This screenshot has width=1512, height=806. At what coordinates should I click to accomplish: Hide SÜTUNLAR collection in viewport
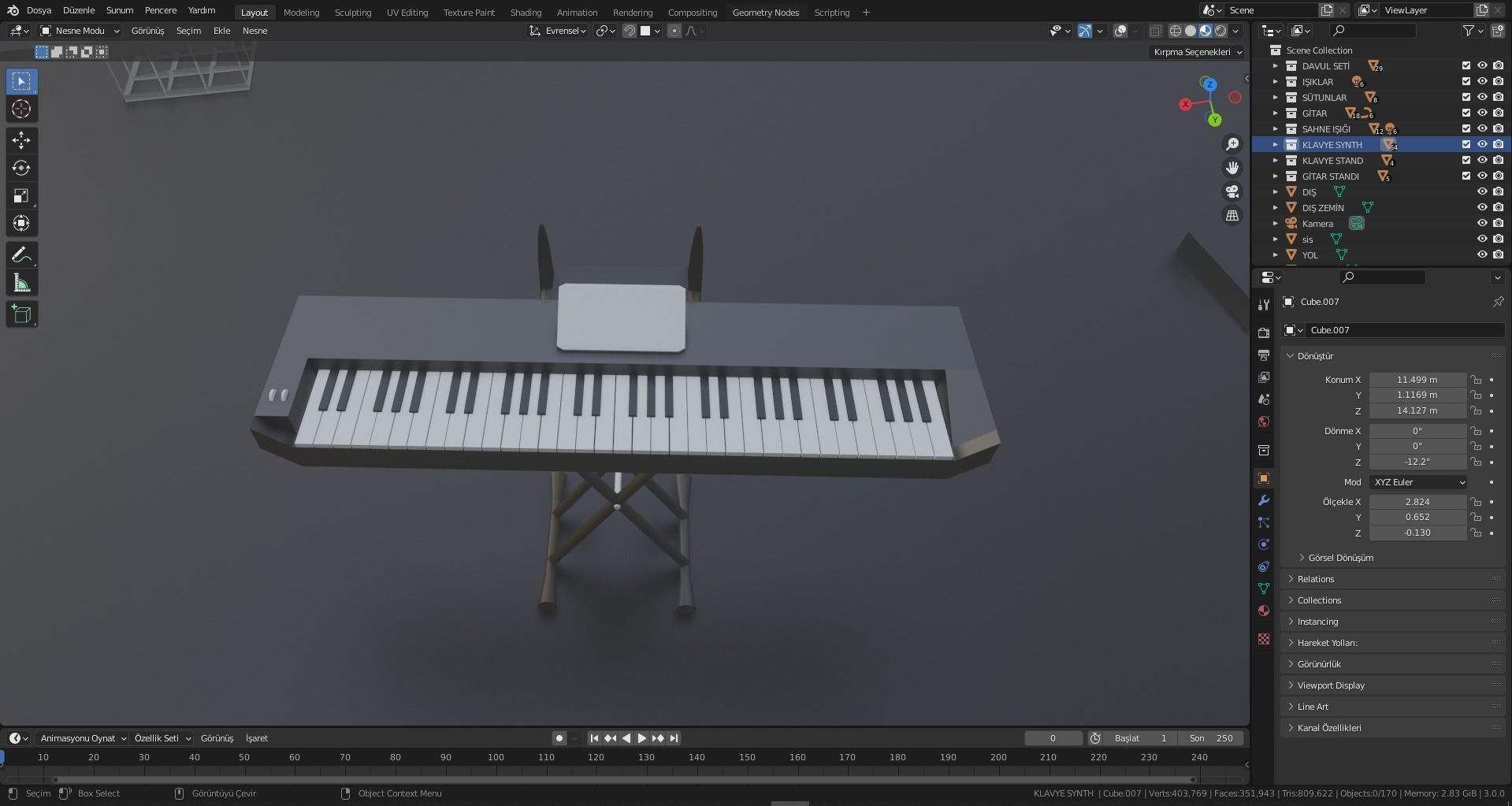(x=1482, y=98)
